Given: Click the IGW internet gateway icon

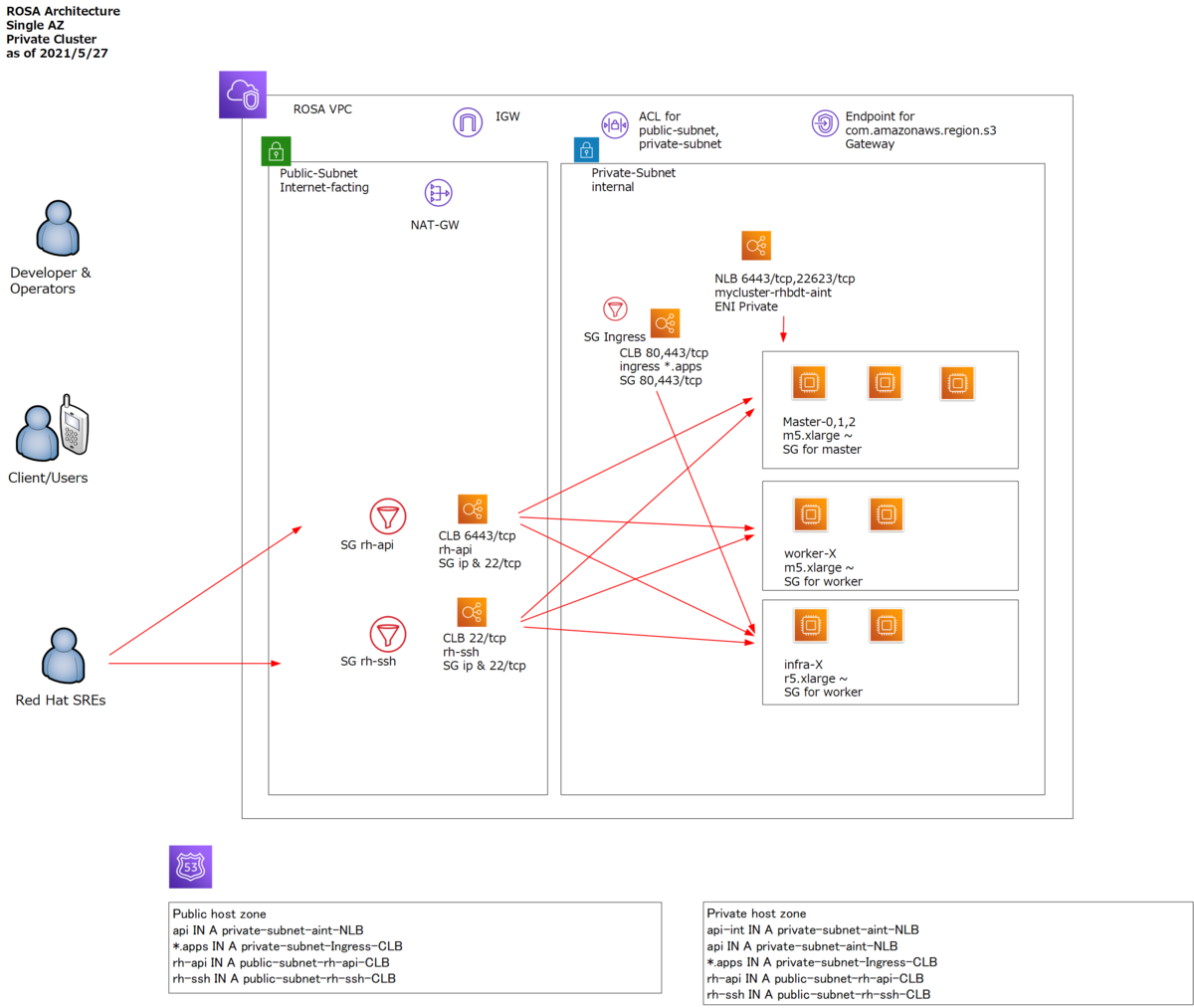Looking at the screenshot, I should pyautogui.click(x=468, y=122).
